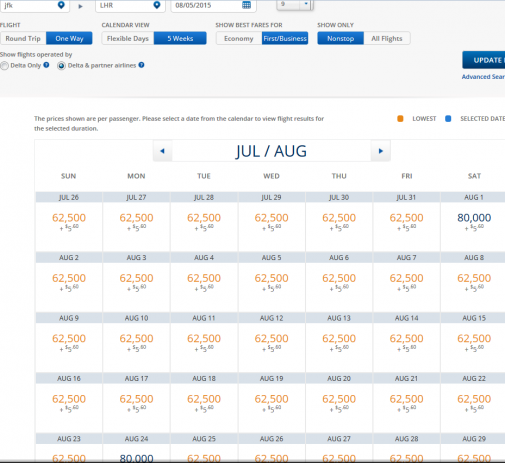The height and width of the screenshot is (463, 505).
Task: Swap airports using the arrow between fields
Action: click(80, 6)
